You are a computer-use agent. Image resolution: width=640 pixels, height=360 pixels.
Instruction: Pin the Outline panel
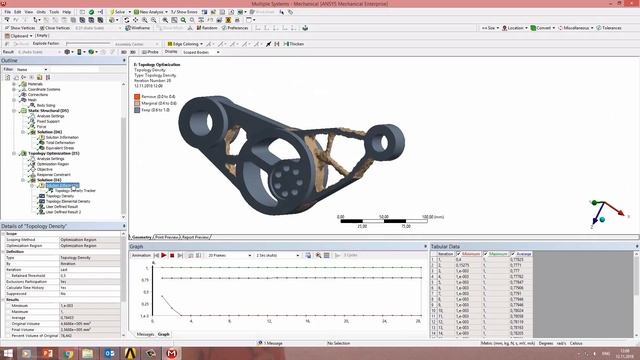point(124,60)
